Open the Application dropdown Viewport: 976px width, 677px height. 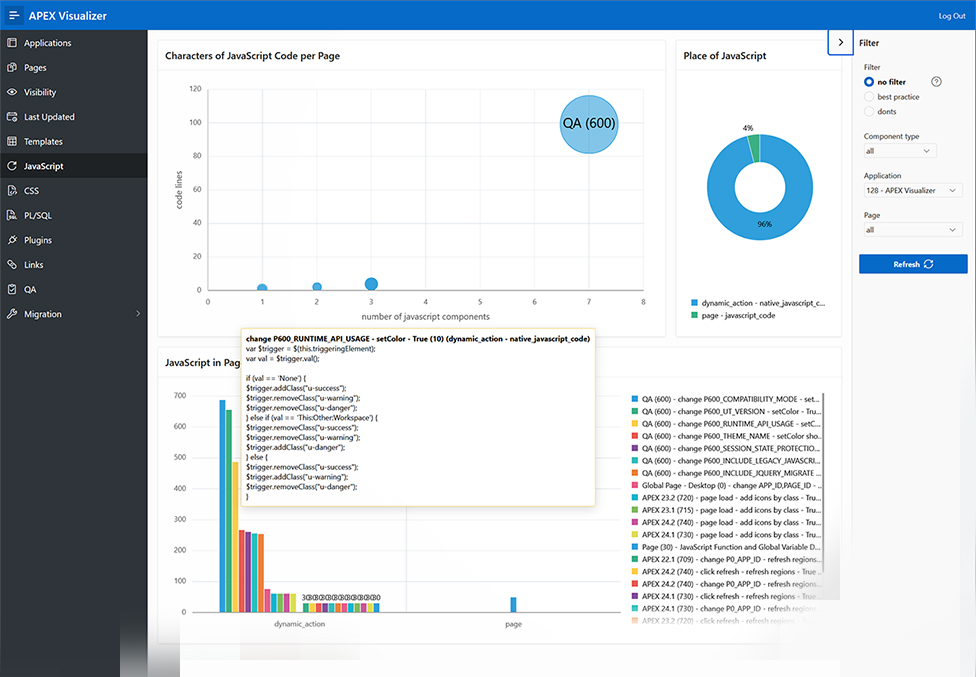click(912, 190)
